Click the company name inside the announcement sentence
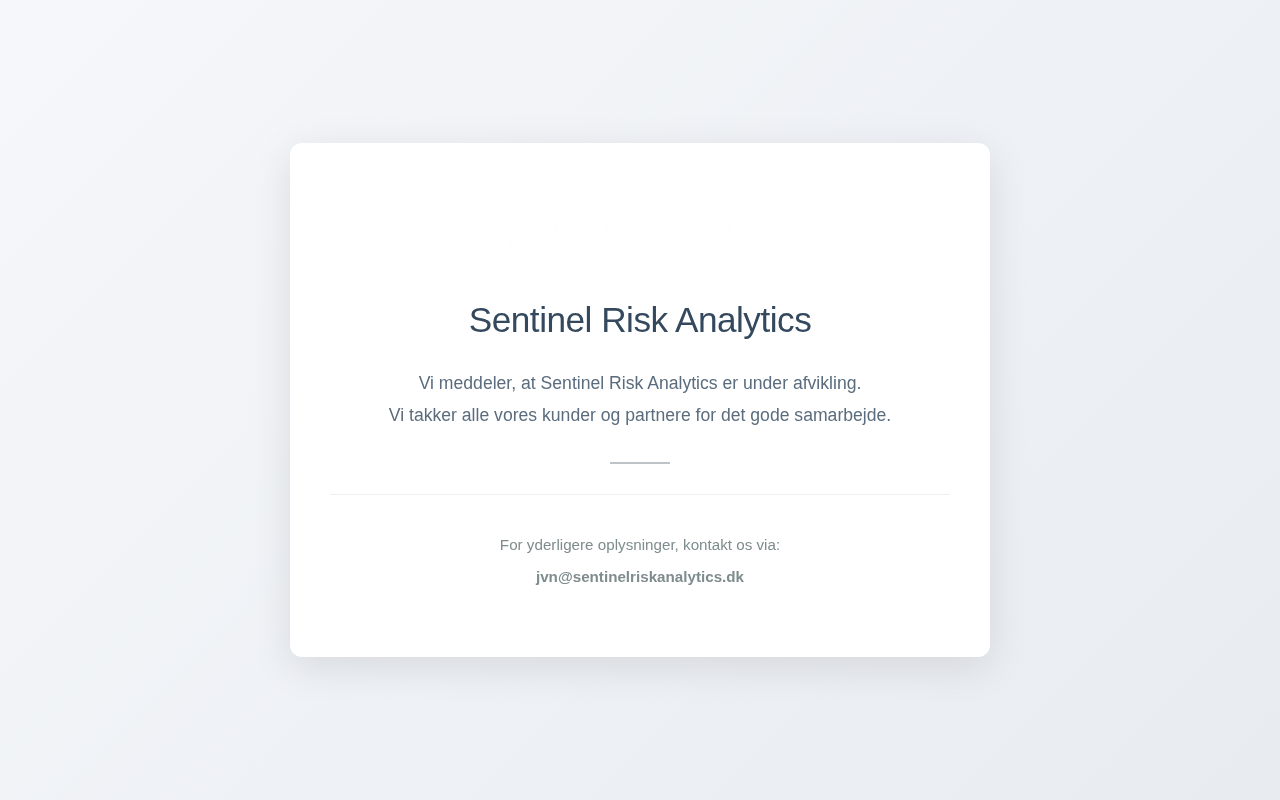Screen dimensions: 1280x800 click(x=629, y=383)
